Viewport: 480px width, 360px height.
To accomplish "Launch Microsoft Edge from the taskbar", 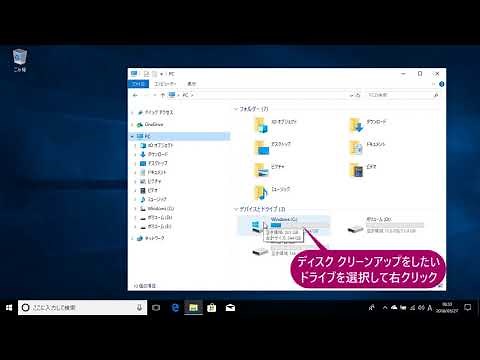I will tap(175, 307).
